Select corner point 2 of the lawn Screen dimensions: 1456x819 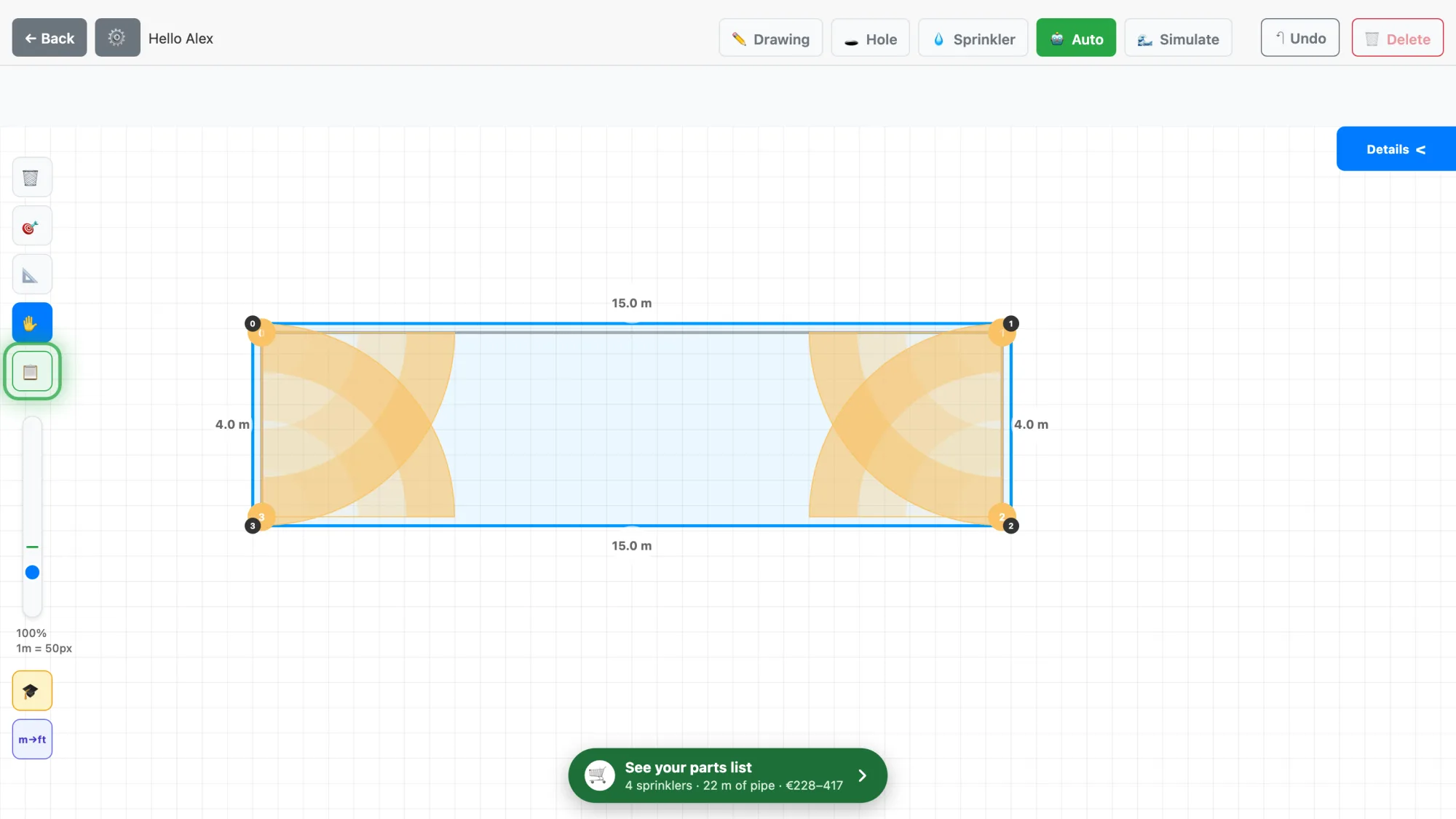point(1010,526)
